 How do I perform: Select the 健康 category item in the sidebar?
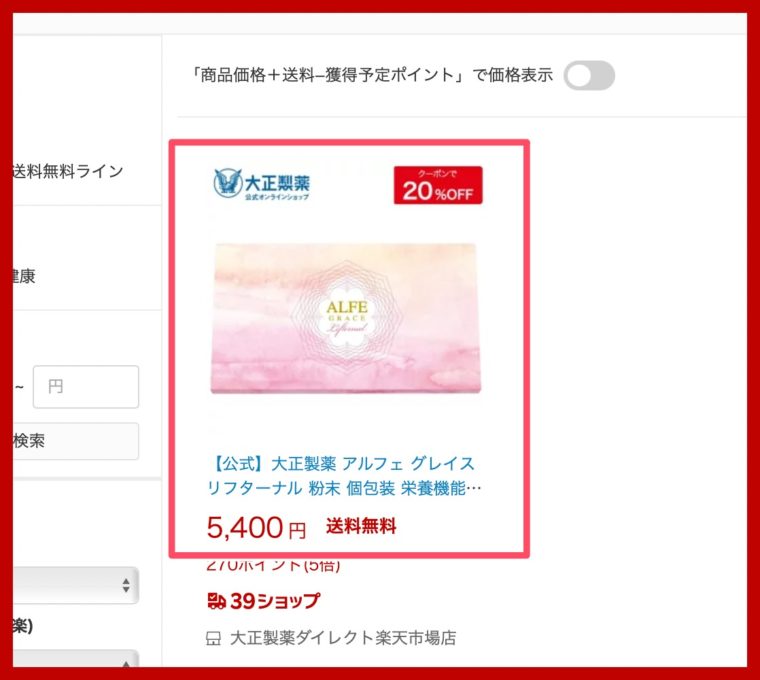pos(24,276)
